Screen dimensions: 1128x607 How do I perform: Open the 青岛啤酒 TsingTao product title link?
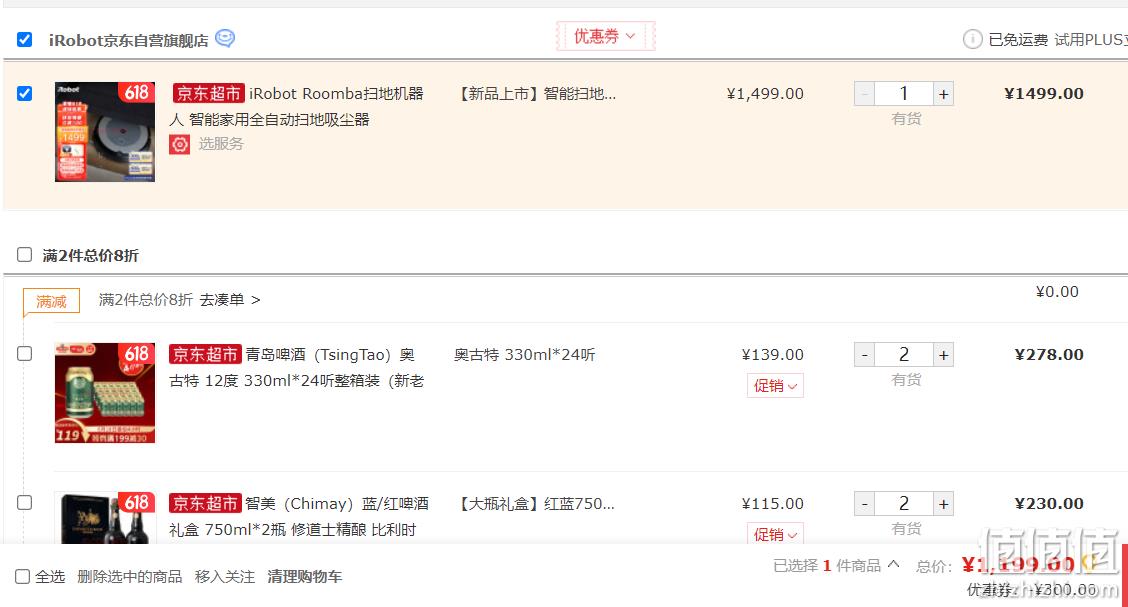[296, 368]
